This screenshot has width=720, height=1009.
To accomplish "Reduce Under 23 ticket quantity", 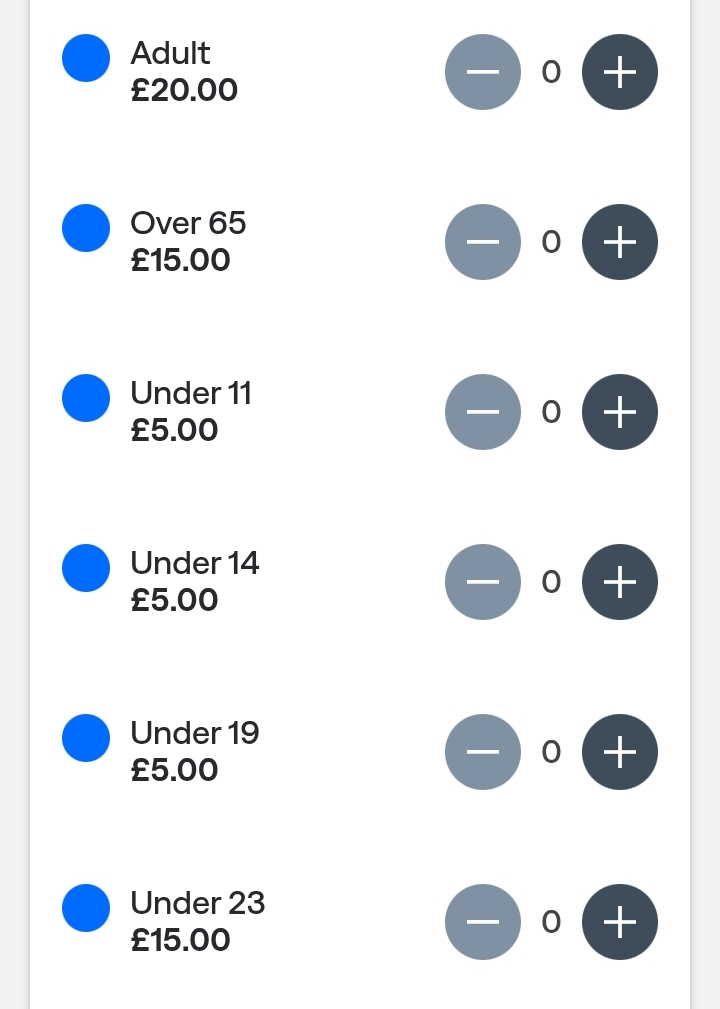I will click(483, 922).
